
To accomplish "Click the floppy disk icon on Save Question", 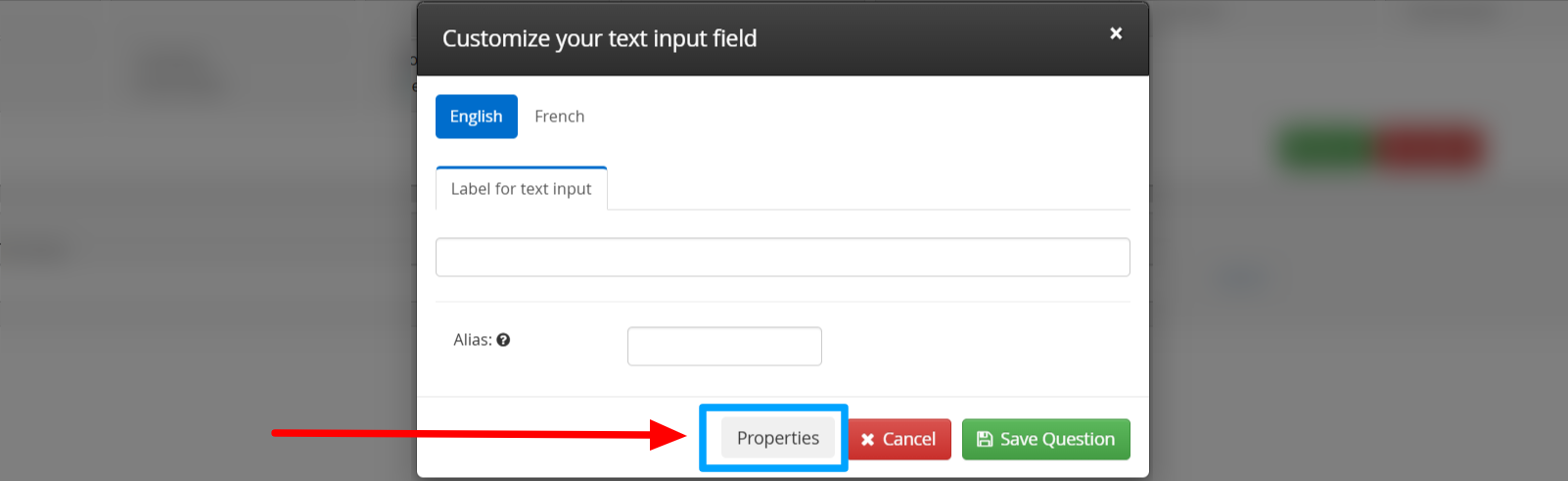I will point(985,439).
